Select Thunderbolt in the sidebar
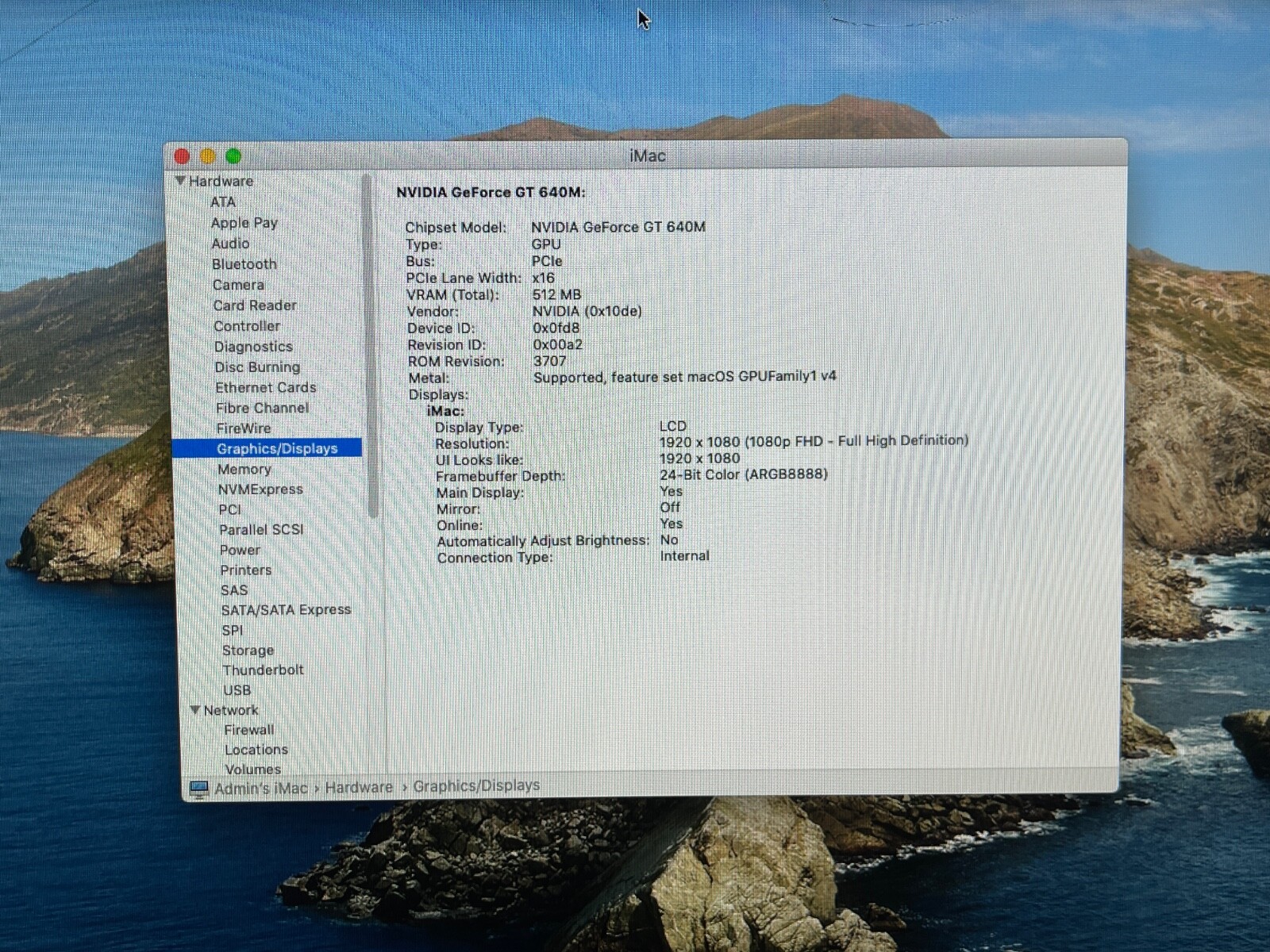The width and height of the screenshot is (1270, 952). tap(263, 670)
